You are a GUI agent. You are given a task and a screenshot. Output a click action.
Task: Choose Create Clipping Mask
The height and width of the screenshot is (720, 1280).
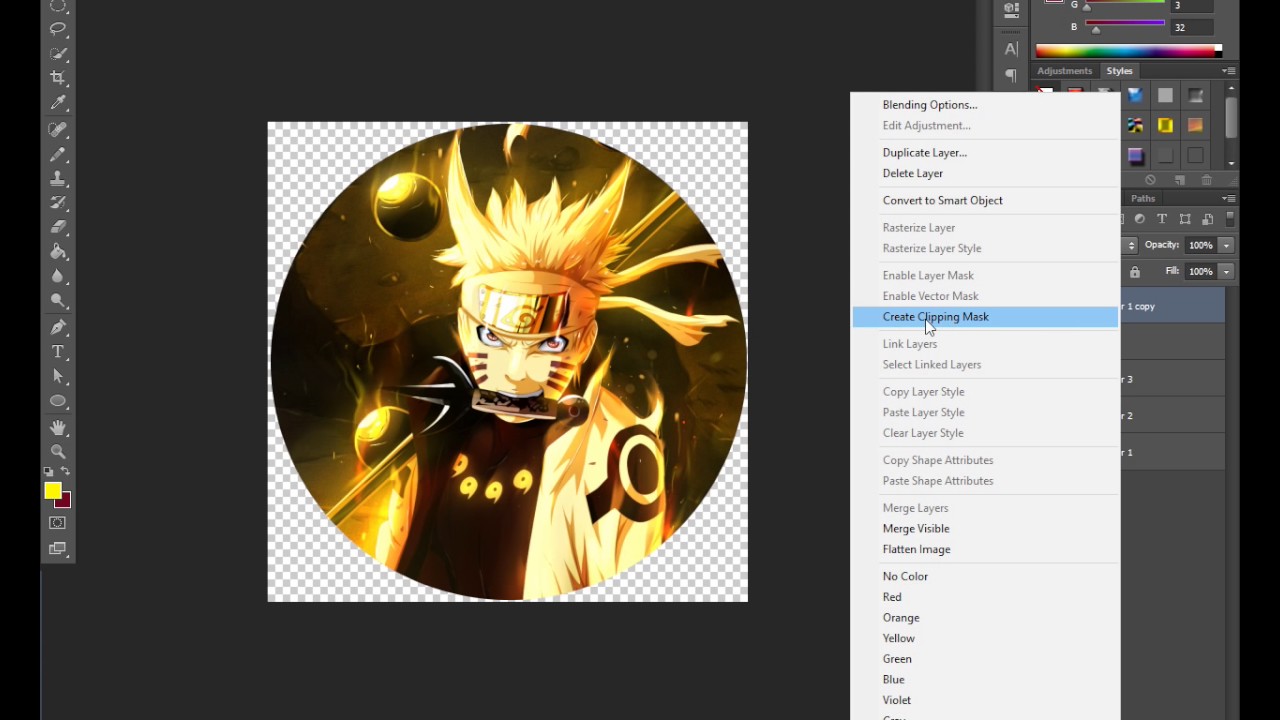985,317
